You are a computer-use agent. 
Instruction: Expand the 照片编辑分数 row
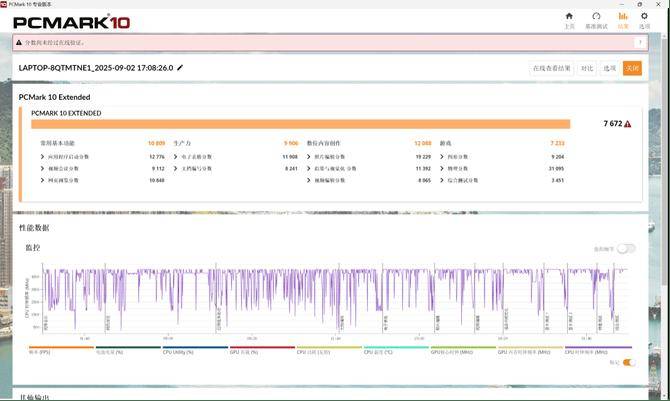tap(309, 157)
